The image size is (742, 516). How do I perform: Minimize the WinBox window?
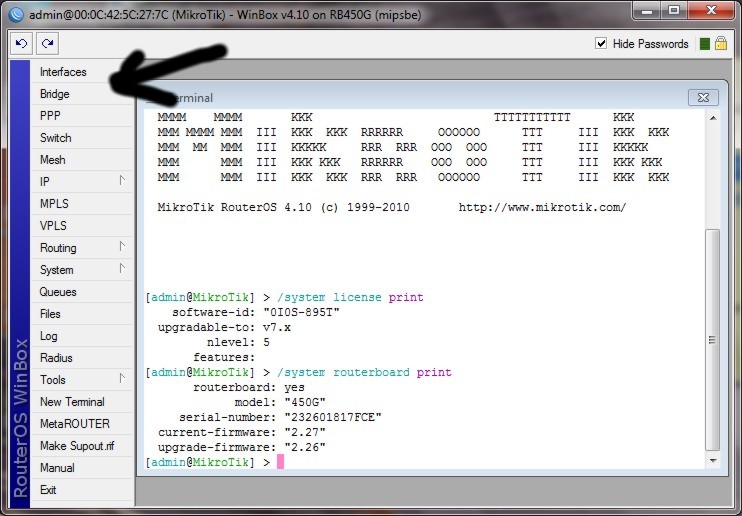coord(647,11)
